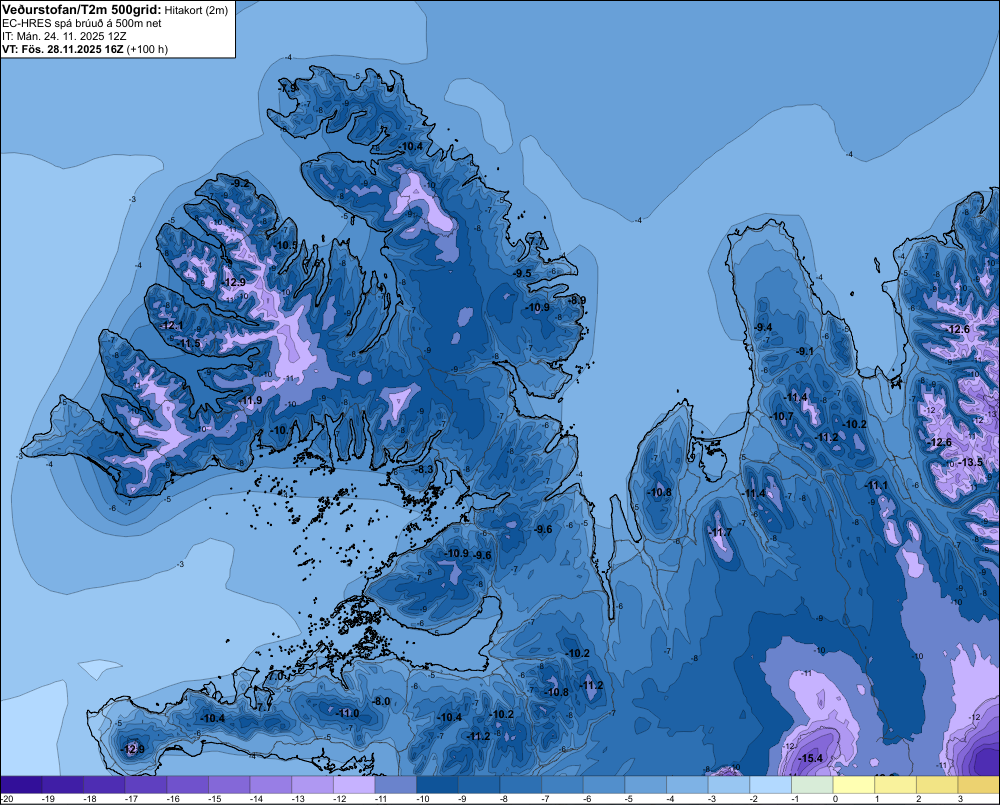Viewport: 1000px width, 805px height.
Task: Click the legend color swatch between -6 and -5
Action: pos(603,784)
